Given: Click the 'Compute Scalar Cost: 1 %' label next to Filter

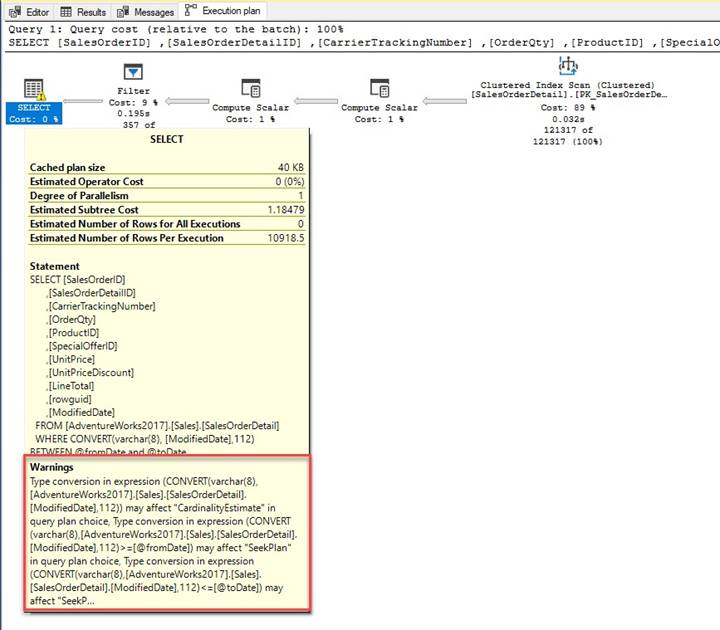Looking at the screenshot, I should (x=251, y=113).
